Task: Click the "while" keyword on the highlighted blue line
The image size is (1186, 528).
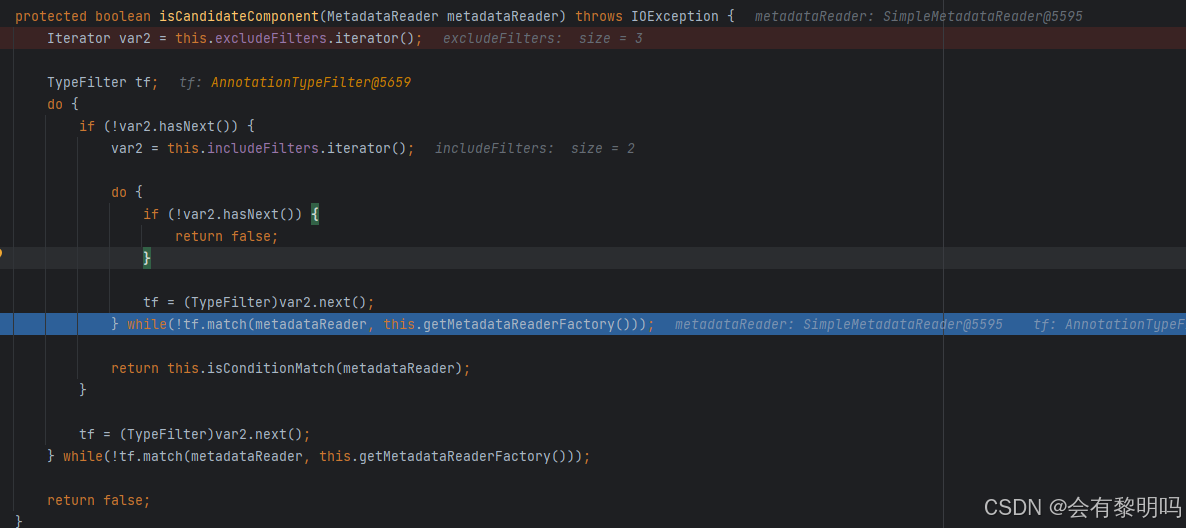Action: pyautogui.click(x=147, y=324)
